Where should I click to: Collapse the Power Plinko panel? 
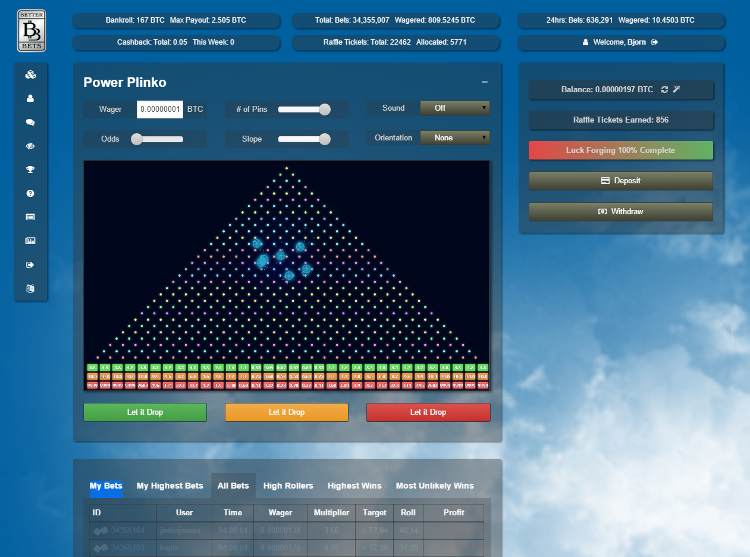(x=485, y=82)
